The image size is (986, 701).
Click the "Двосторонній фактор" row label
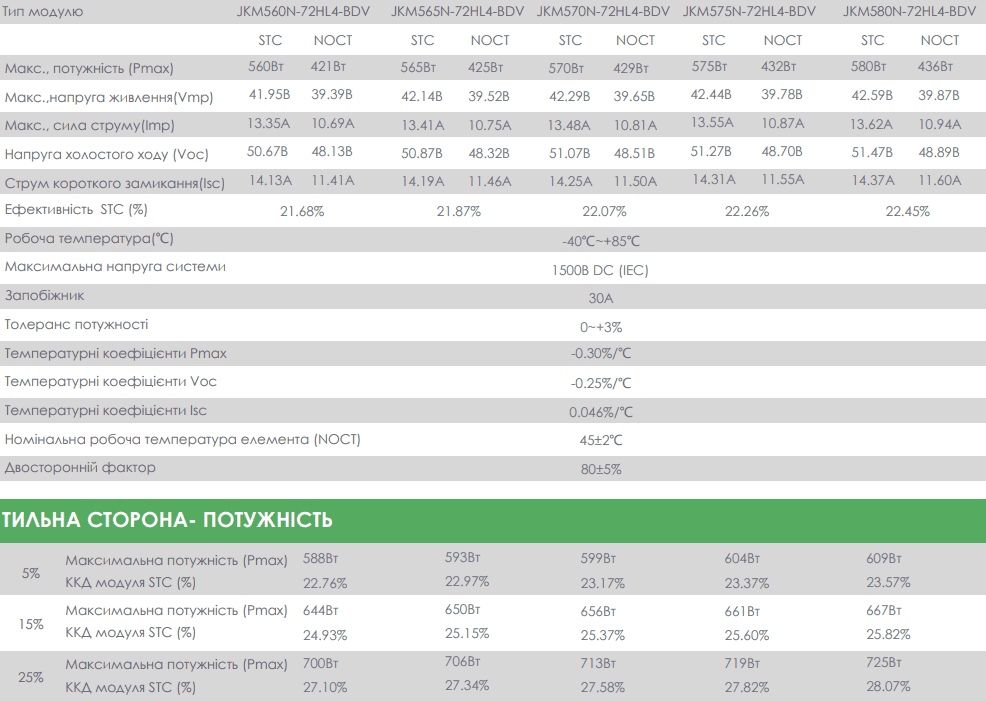tap(80, 467)
